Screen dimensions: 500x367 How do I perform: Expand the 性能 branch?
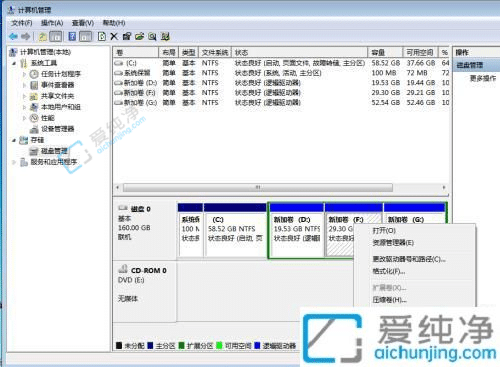[x=24, y=118]
